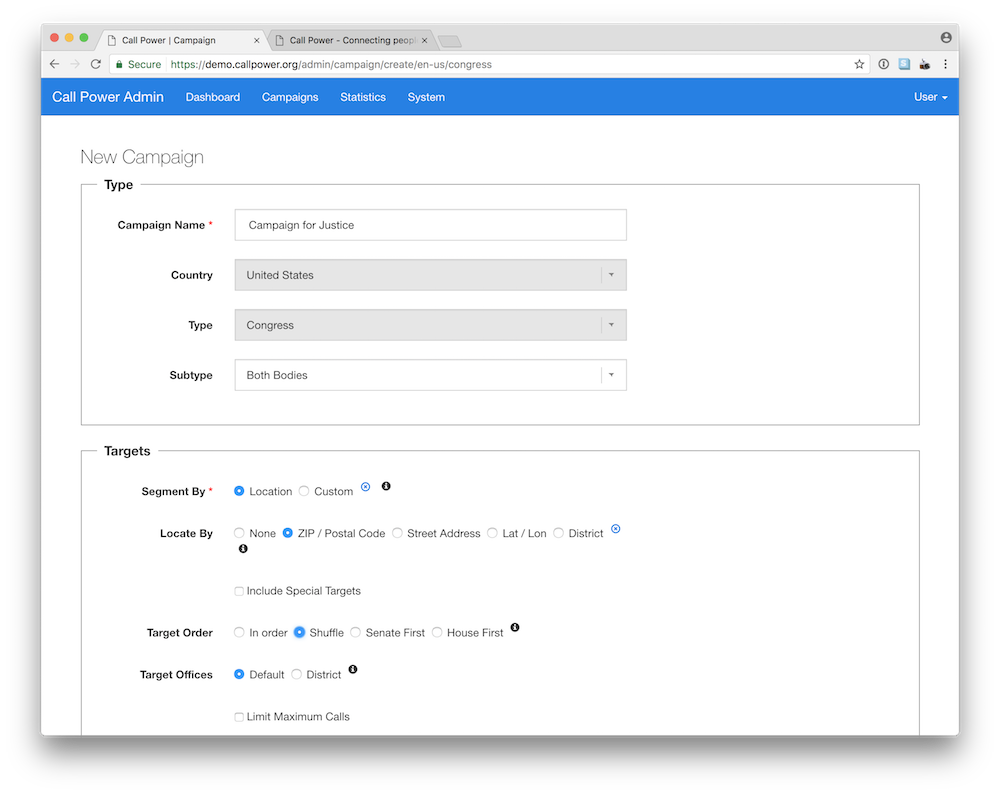This screenshot has width=1000, height=794.
Task: Reload the page in browser
Action: [x=96, y=64]
